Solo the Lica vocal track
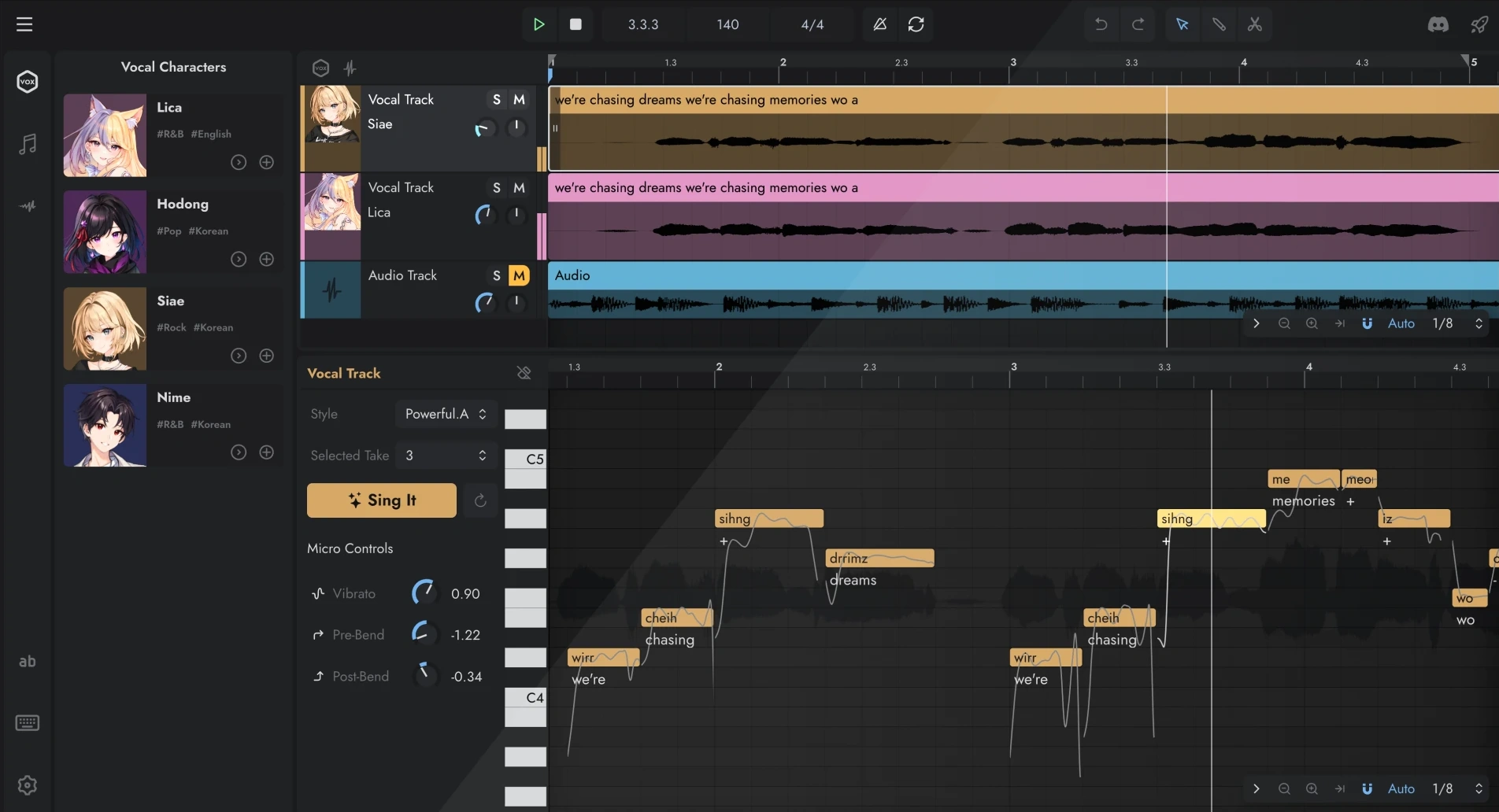 (x=496, y=187)
